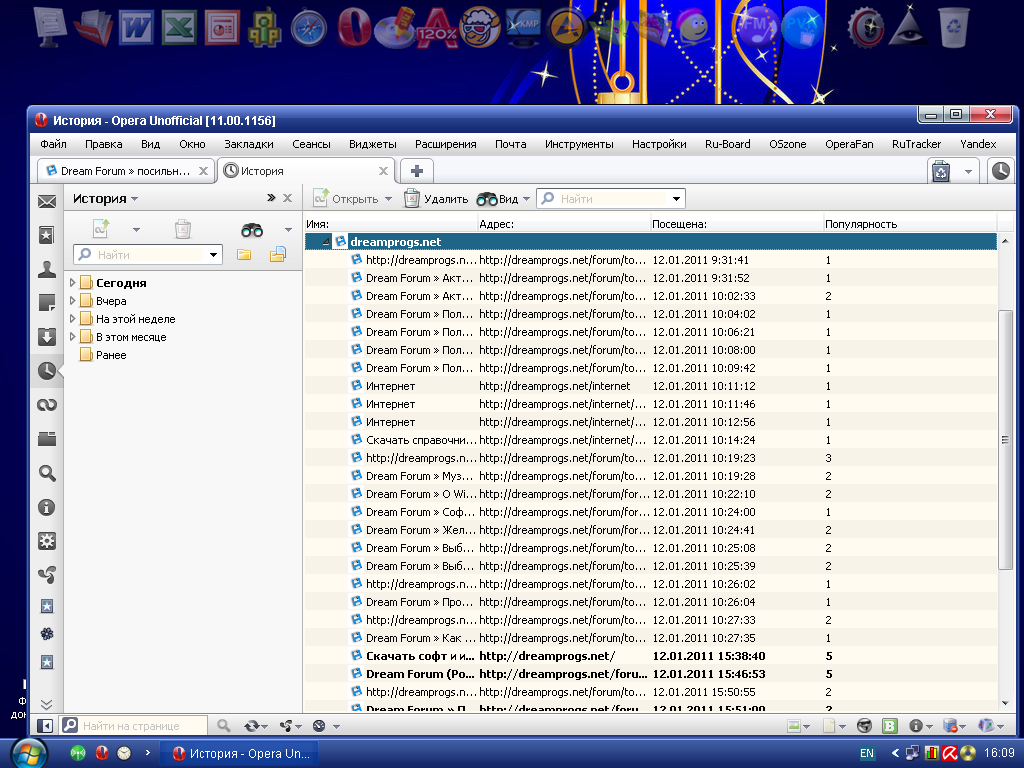
Task: Open the Mail panel envelope icon
Action: pos(46,202)
